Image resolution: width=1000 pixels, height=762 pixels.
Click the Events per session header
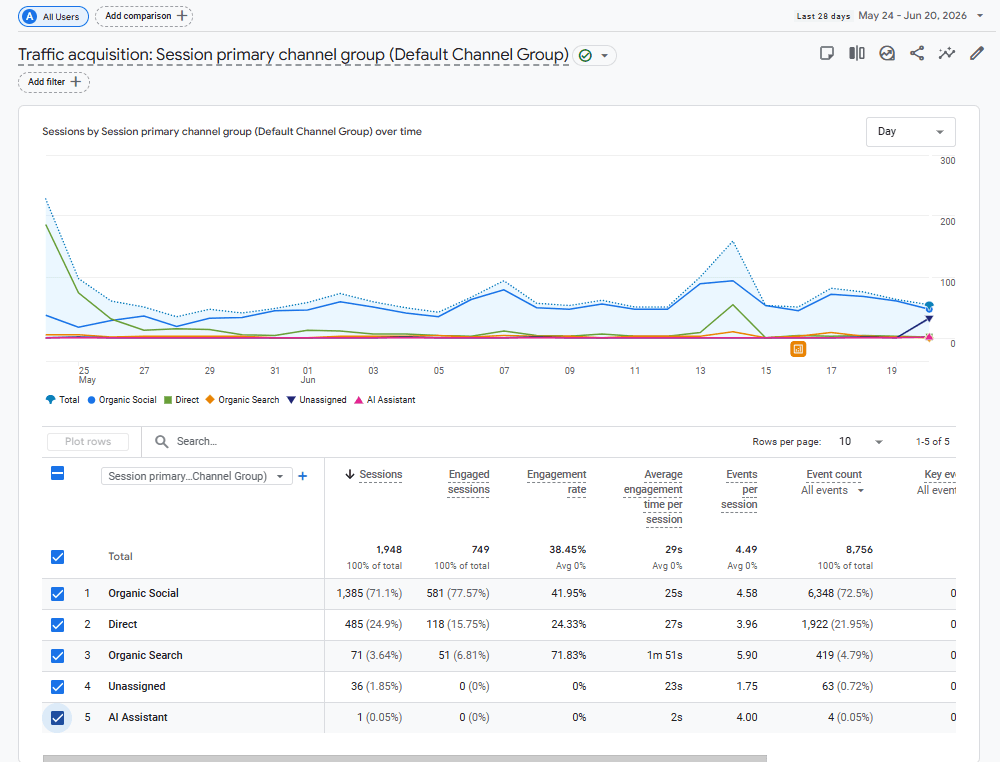[740, 489]
